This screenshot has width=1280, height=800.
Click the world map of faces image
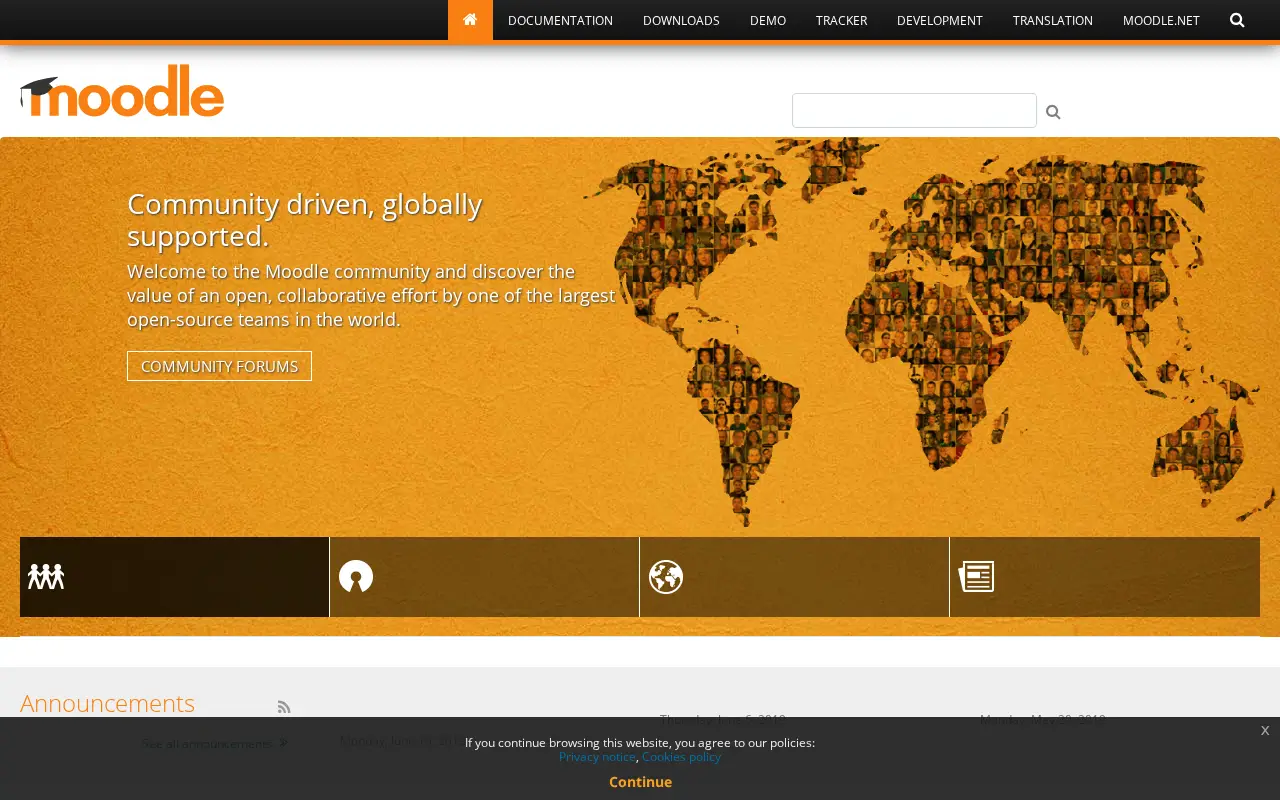click(930, 330)
